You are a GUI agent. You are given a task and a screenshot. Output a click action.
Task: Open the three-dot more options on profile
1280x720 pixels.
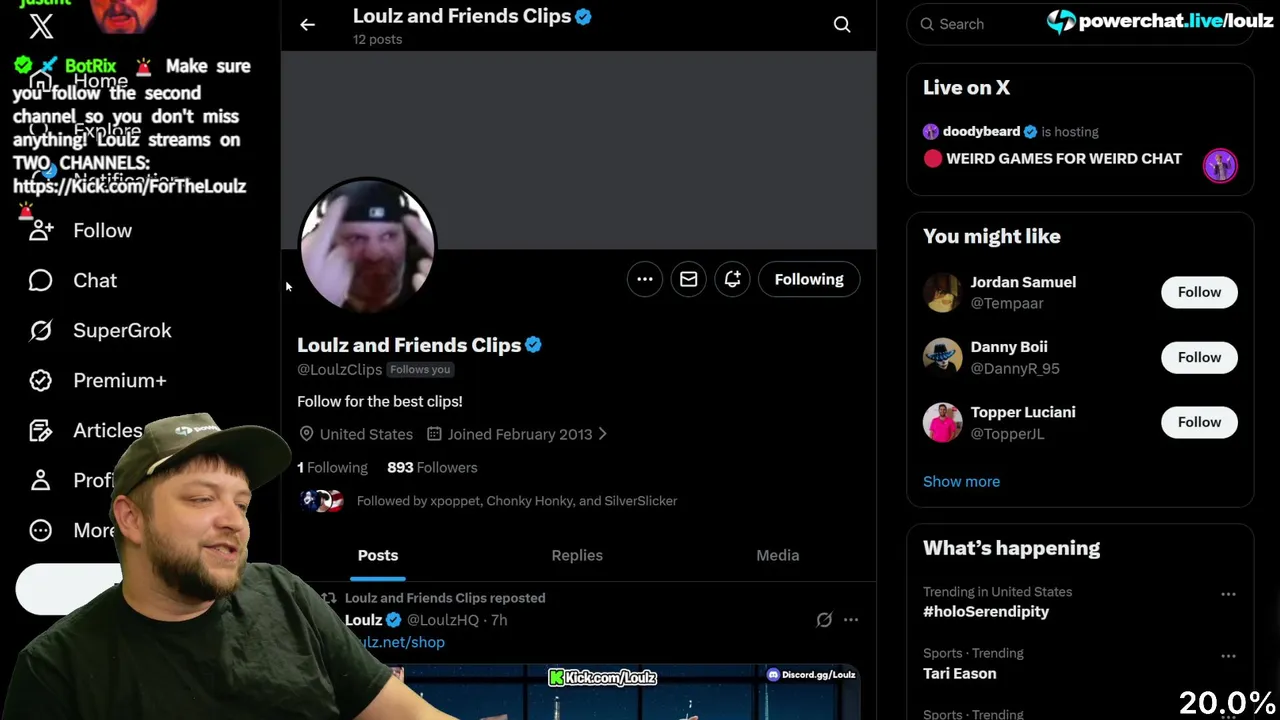coord(645,279)
